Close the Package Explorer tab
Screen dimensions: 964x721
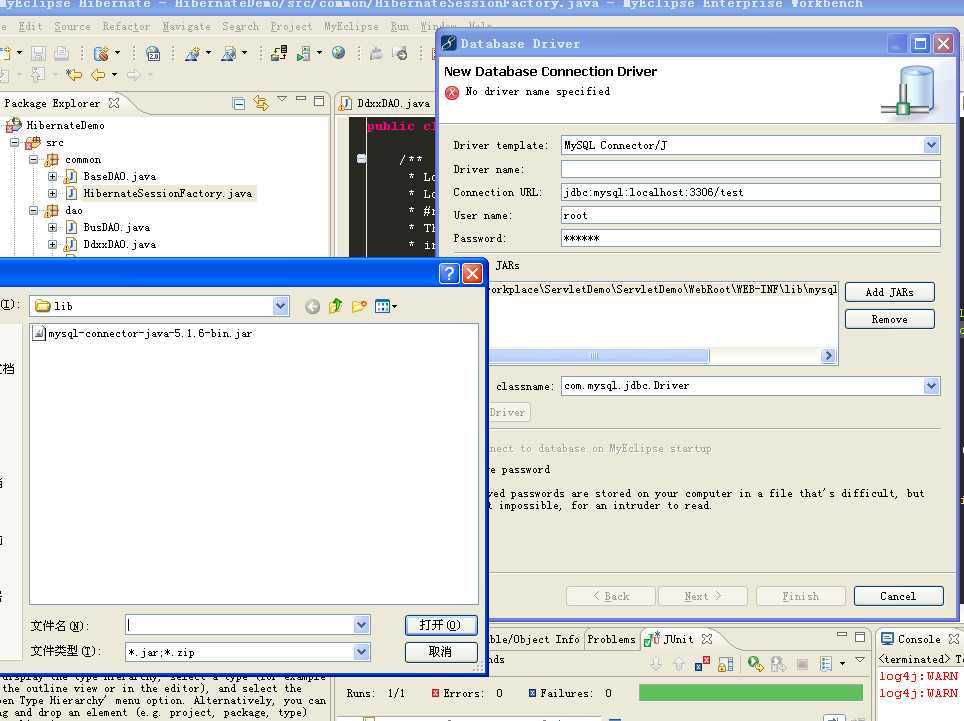click(x=114, y=103)
